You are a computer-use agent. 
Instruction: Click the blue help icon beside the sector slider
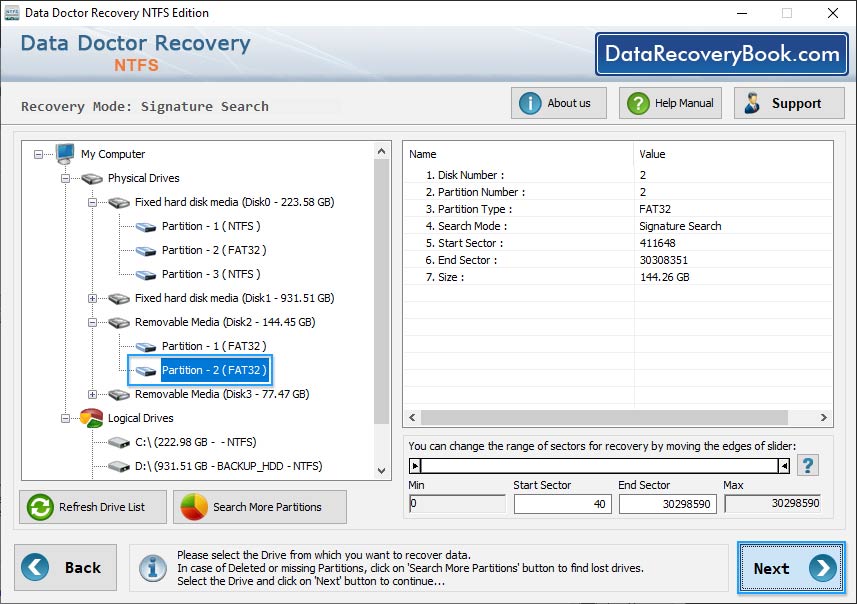coord(808,465)
